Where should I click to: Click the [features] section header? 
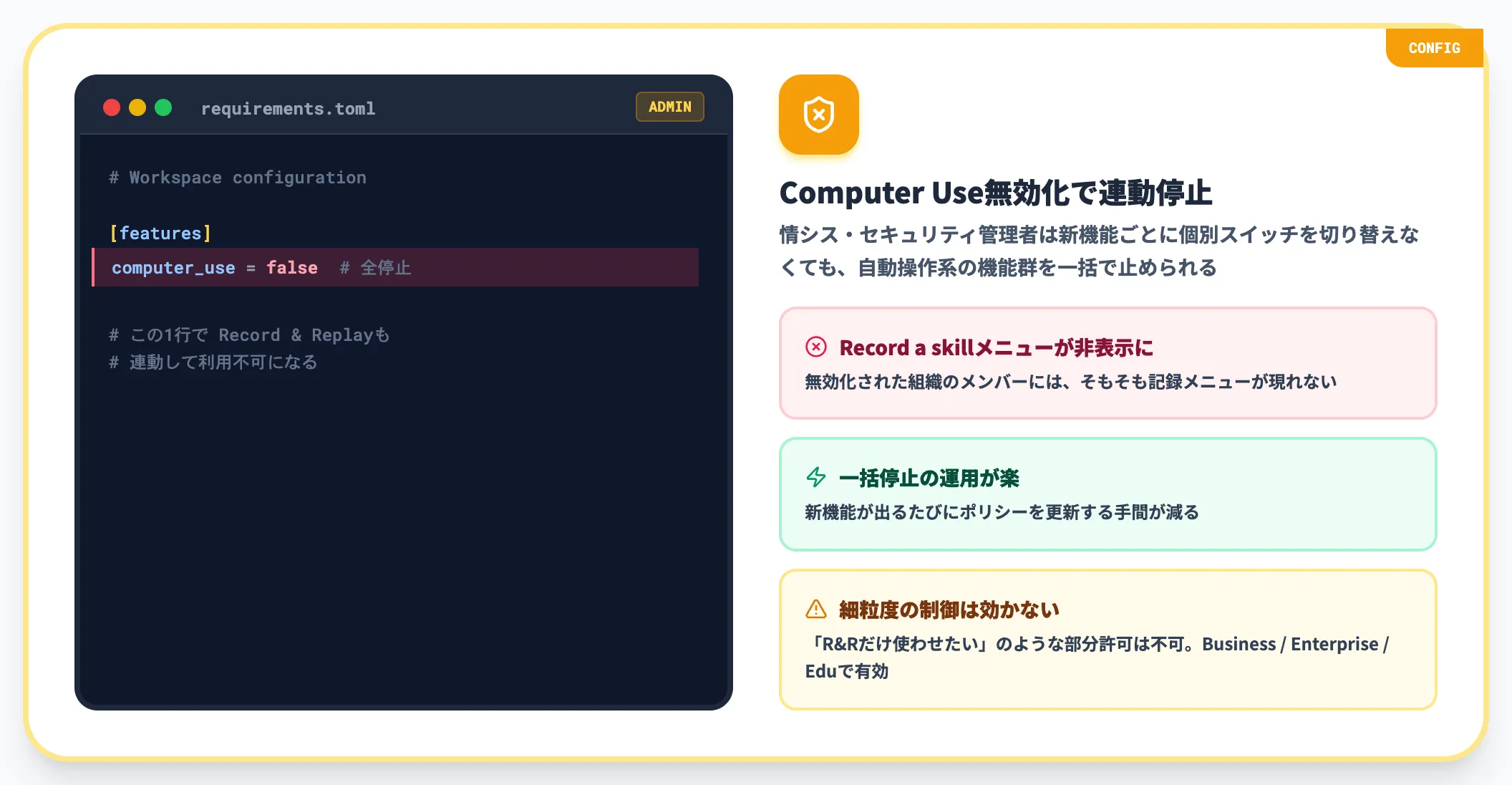click(x=160, y=233)
